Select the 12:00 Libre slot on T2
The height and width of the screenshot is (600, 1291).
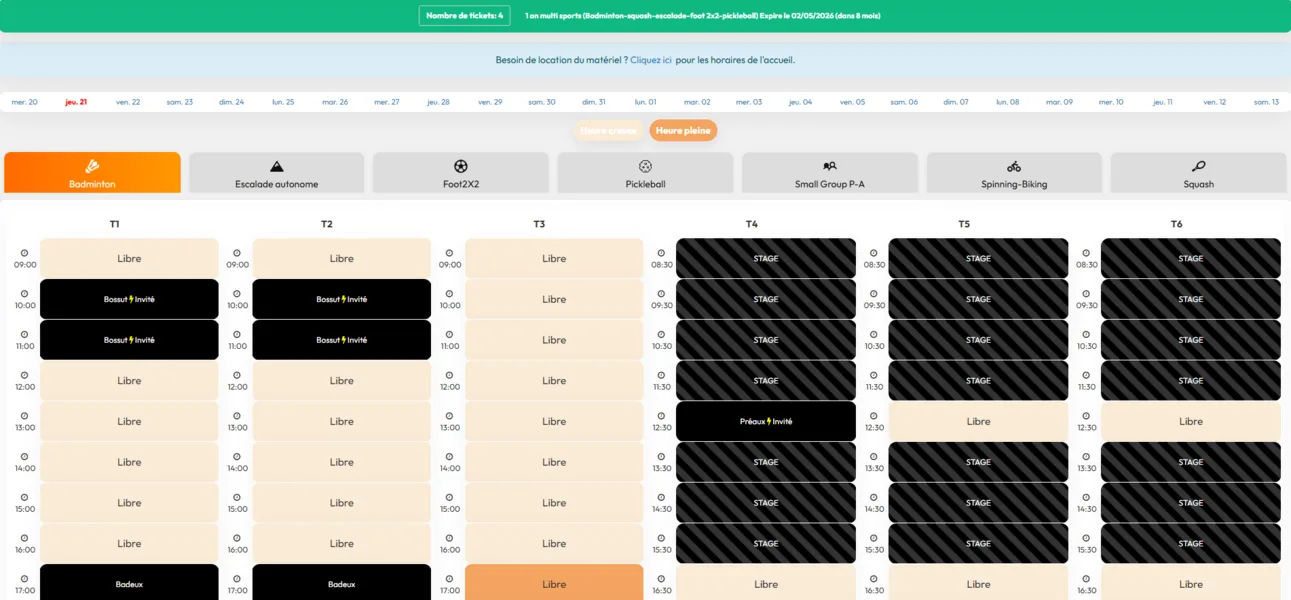pyautogui.click(x=342, y=380)
